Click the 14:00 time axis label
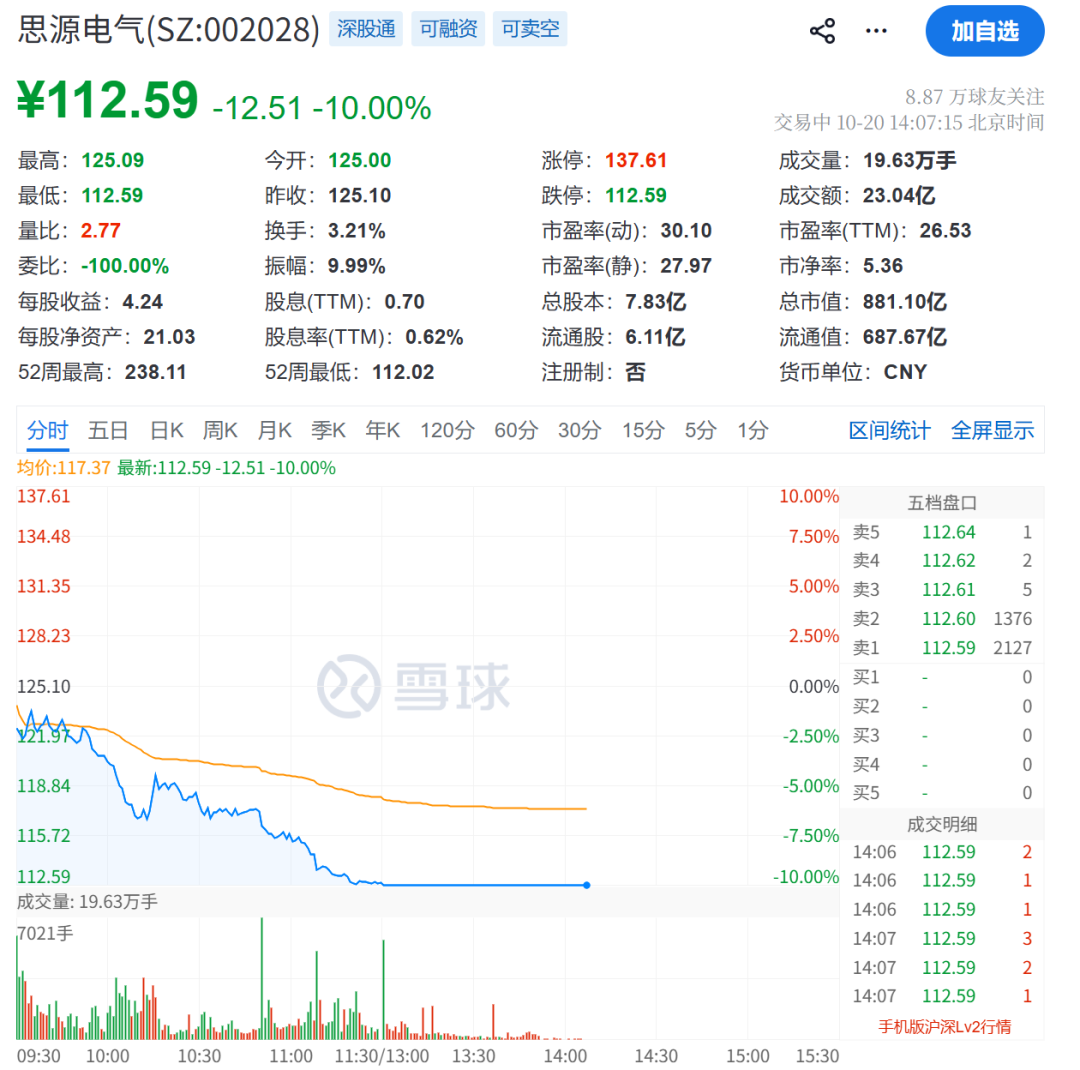The width and height of the screenshot is (1080, 1070). tap(565, 1056)
